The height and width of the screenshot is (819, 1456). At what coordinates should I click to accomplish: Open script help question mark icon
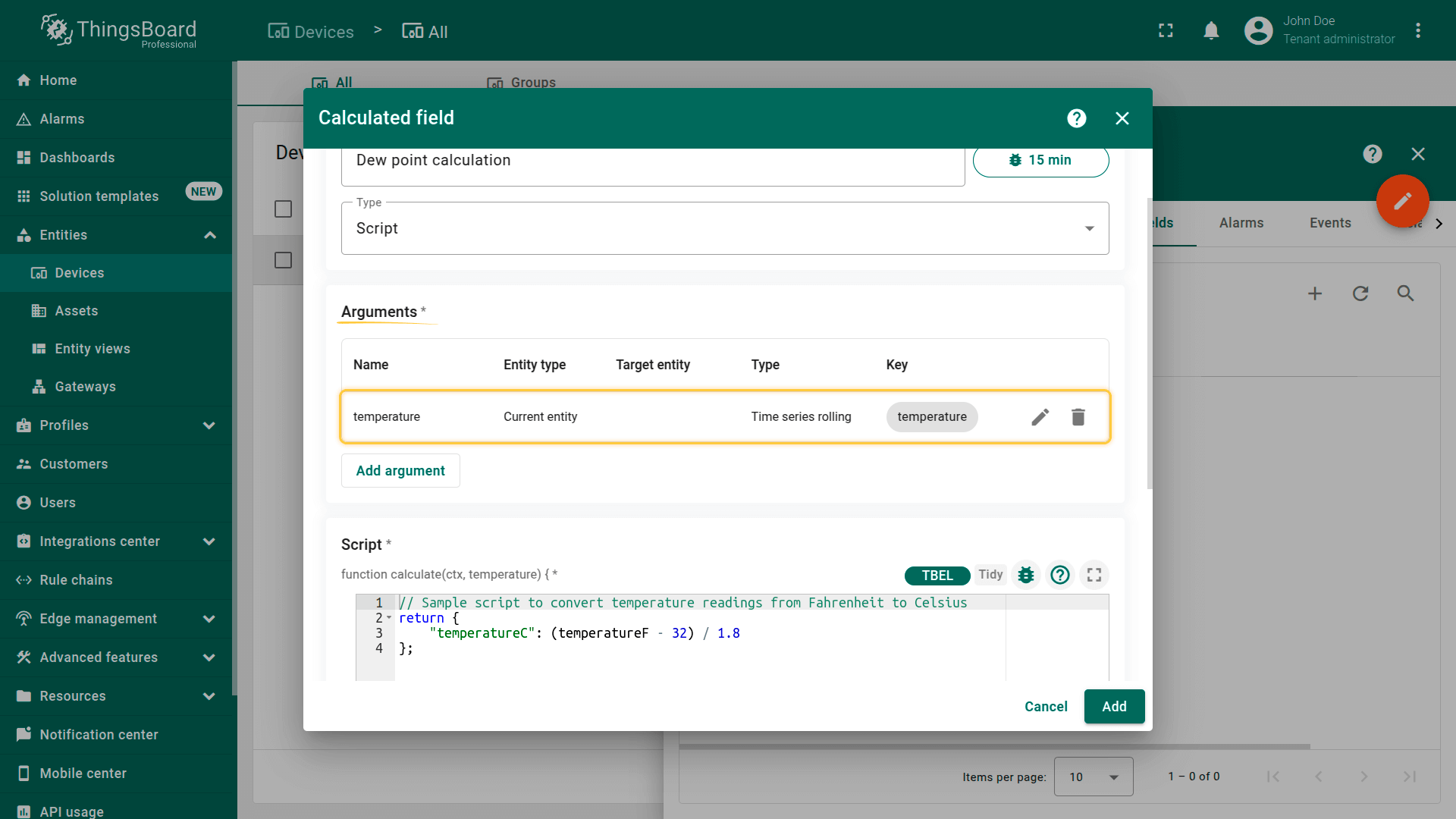pyautogui.click(x=1059, y=575)
